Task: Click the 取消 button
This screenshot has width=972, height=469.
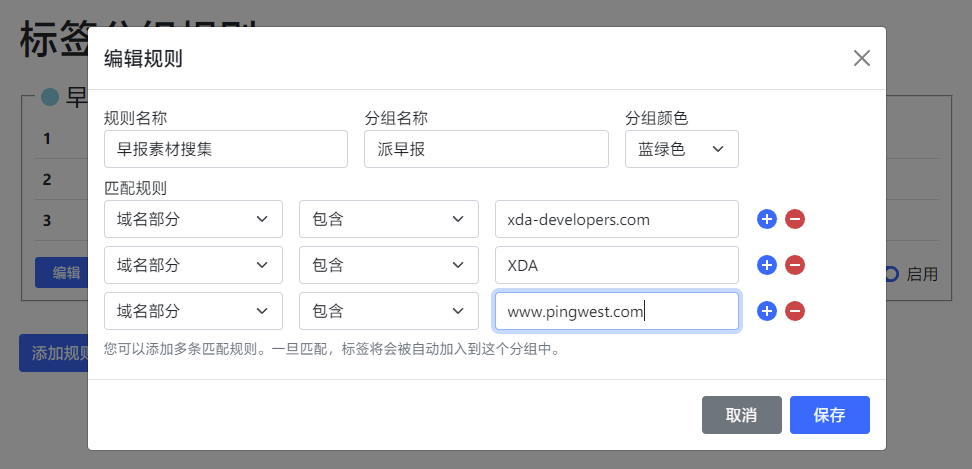Action: [741, 415]
